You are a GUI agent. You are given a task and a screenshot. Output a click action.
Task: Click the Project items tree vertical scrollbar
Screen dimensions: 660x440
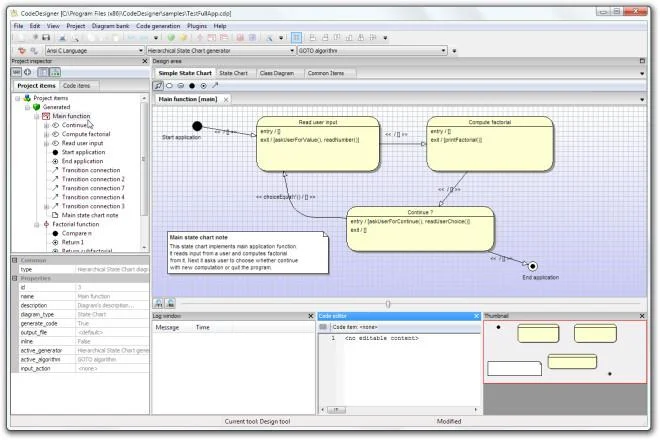[144, 173]
